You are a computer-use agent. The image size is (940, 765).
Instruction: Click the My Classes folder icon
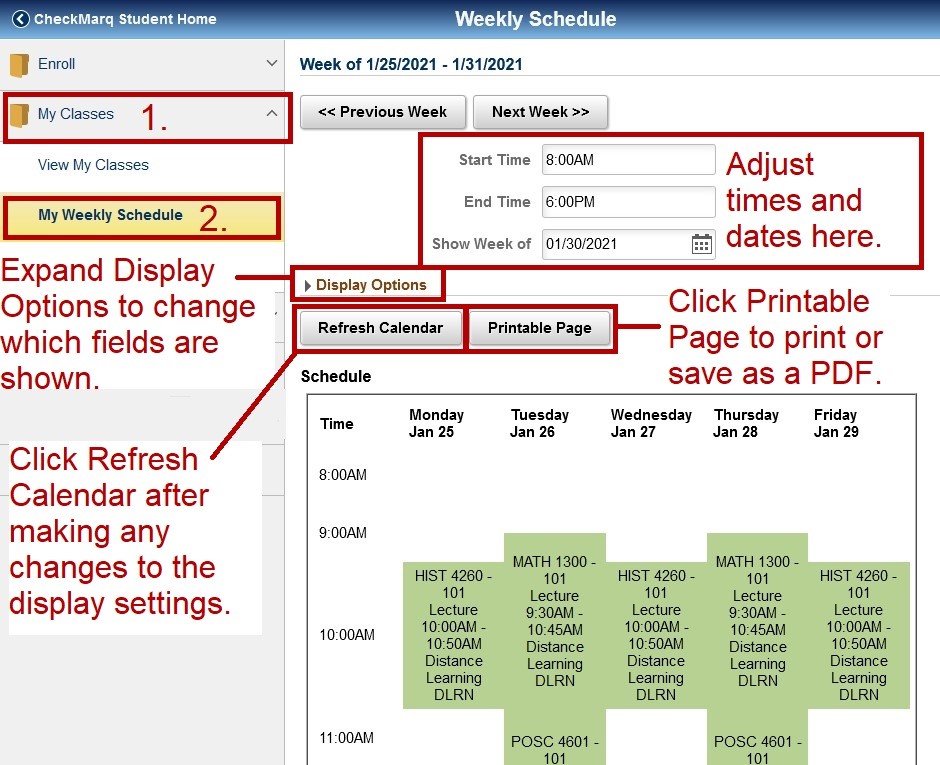[19, 115]
